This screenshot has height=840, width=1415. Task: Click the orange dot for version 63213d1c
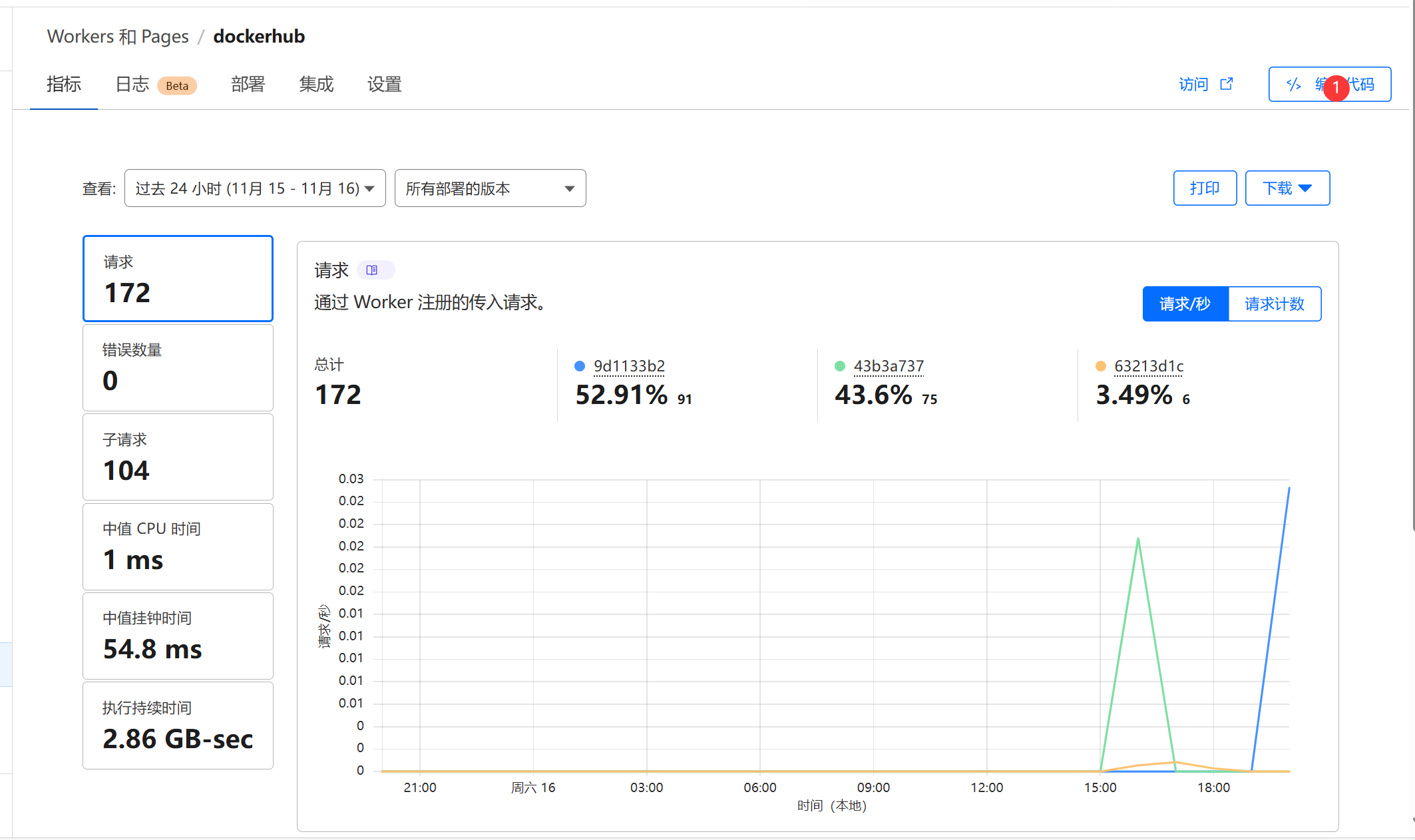coord(1100,366)
